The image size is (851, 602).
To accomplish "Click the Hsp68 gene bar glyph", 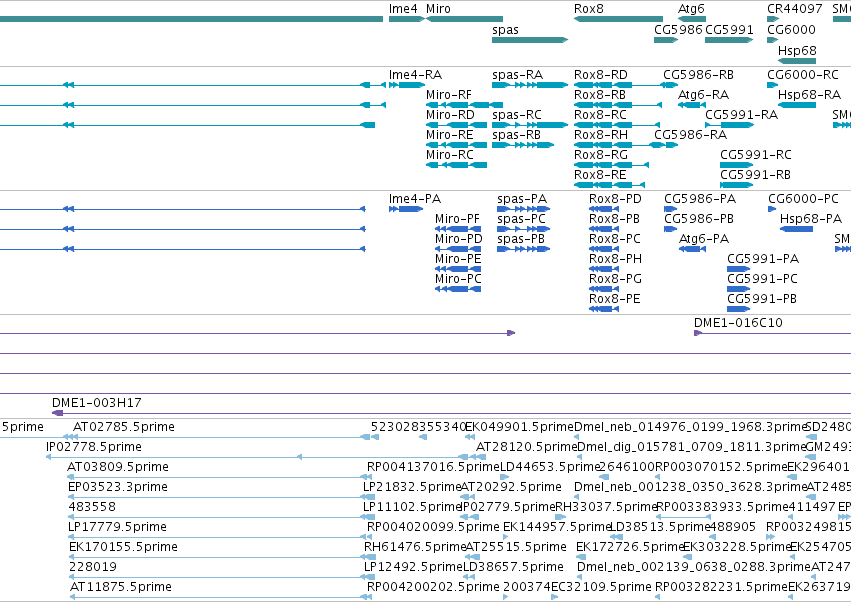I will tap(796, 61).
